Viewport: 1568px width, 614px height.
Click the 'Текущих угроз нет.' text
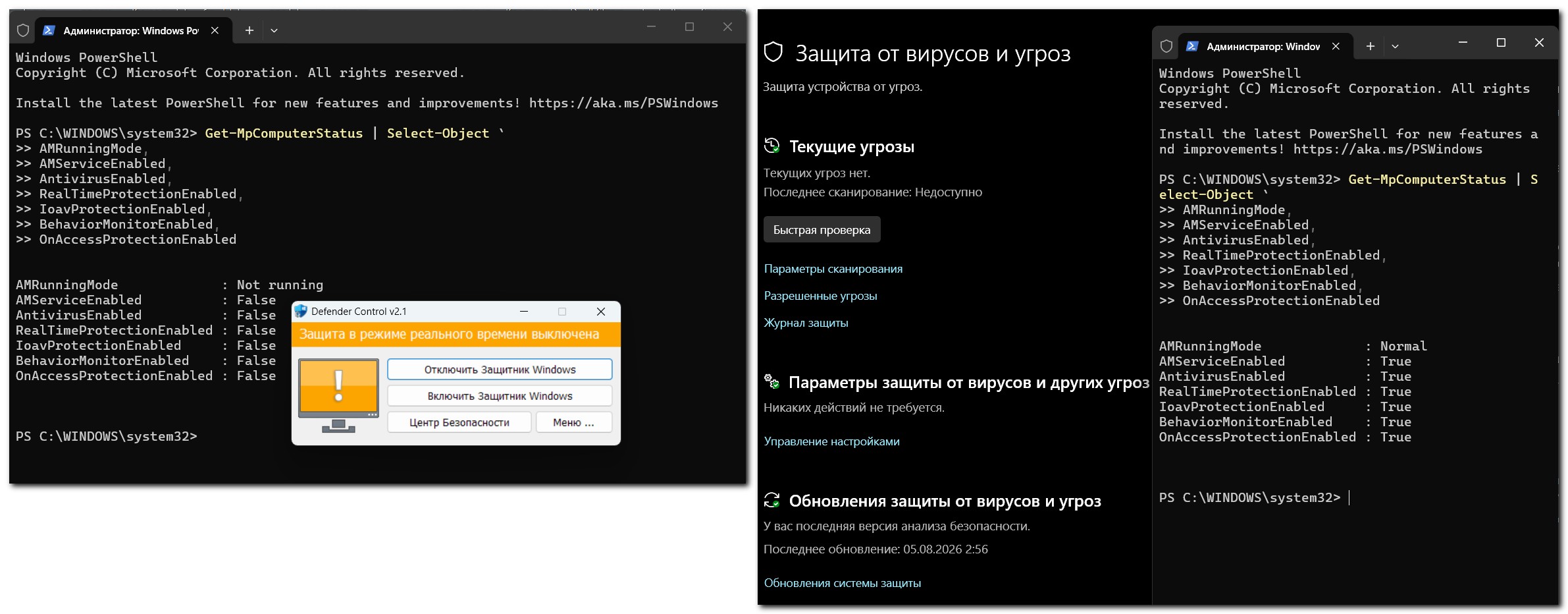pos(817,173)
